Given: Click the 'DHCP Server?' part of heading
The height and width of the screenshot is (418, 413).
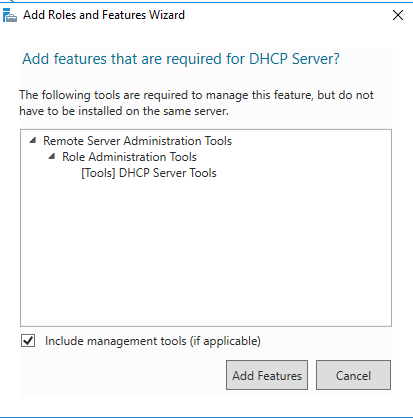Looking at the screenshot, I should point(294,59).
